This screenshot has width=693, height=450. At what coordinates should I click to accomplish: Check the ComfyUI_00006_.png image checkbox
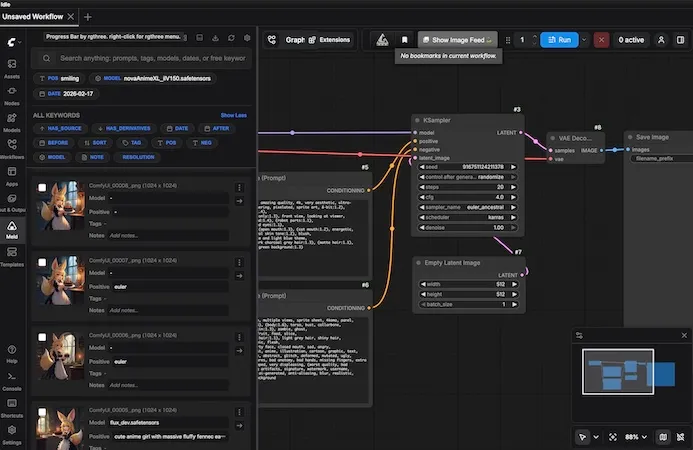pos(42,335)
